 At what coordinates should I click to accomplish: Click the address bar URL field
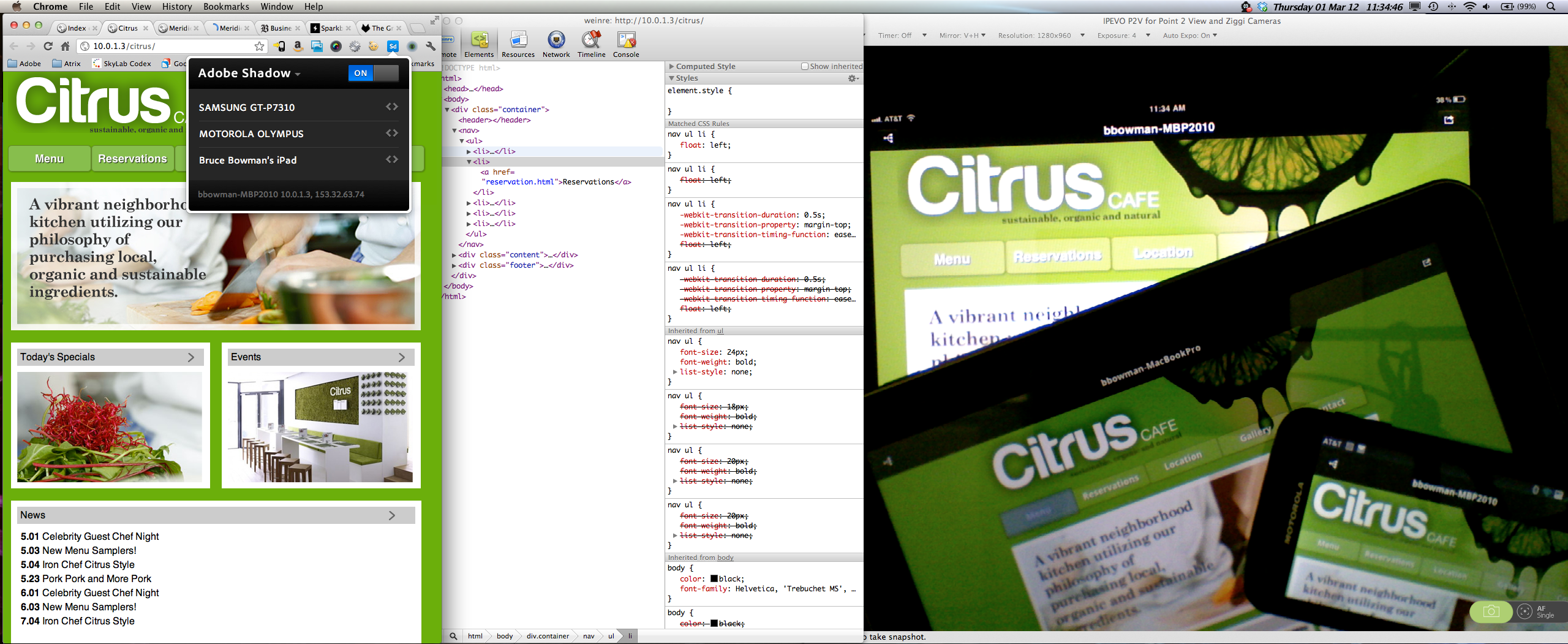[171, 46]
